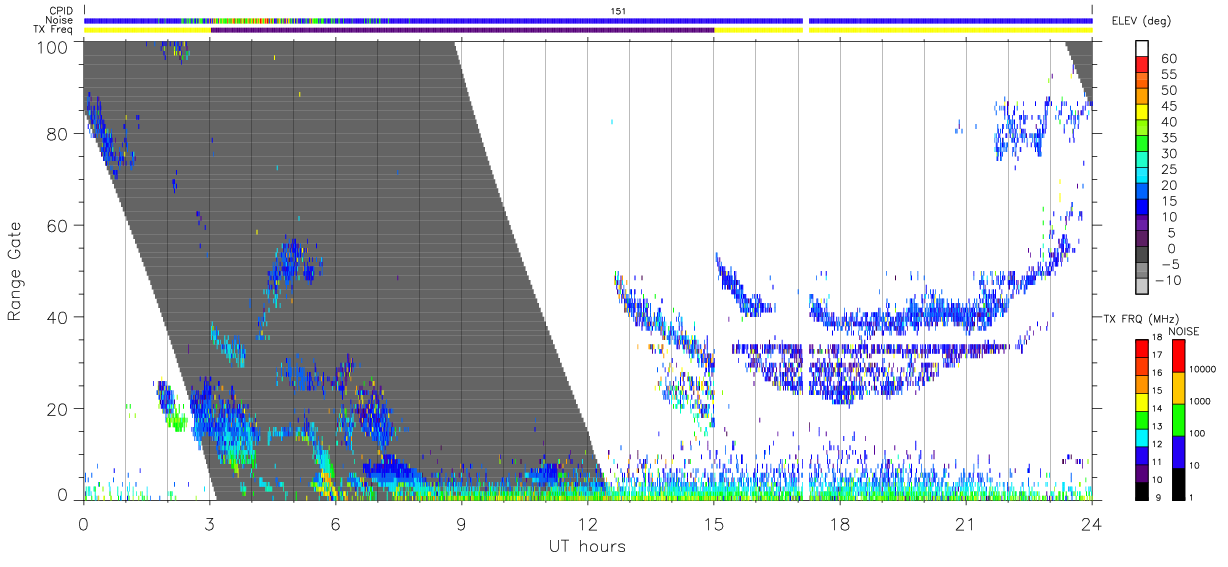The width and height of the screenshot is (1228, 567).
Task: Click the 15 tick label on UT hours axis
Action: pos(714,524)
